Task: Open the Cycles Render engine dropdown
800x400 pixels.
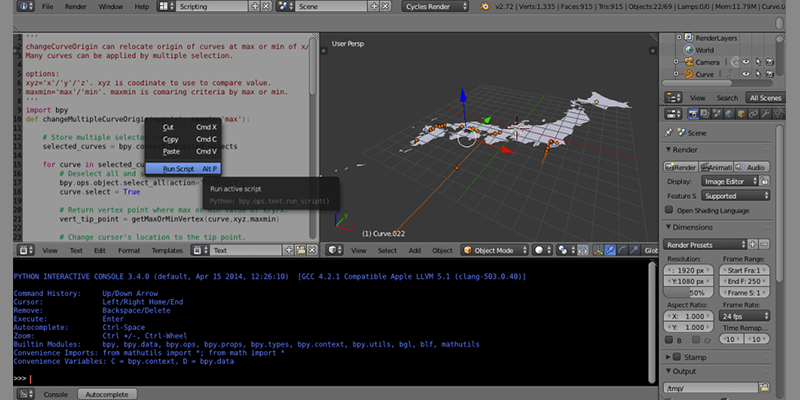Action: [x=435, y=7]
